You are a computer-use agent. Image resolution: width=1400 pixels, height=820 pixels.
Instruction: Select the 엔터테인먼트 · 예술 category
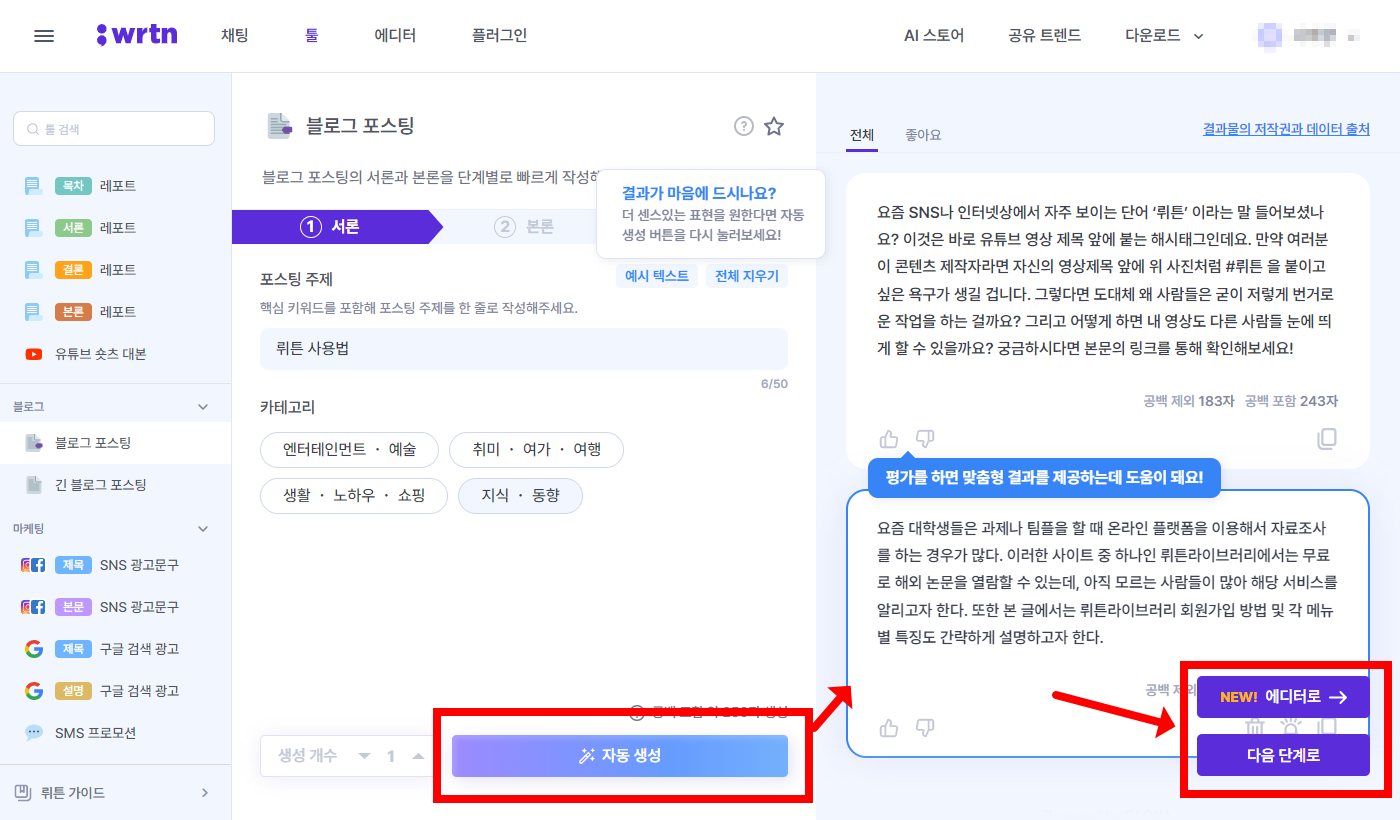[x=349, y=450]
